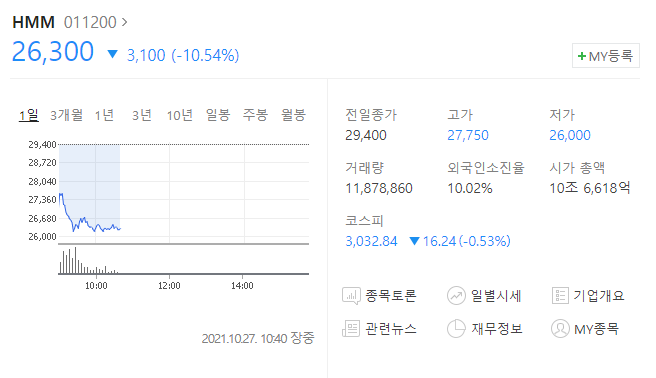Click the 26,680 y-axis label

tap(42, 218)
